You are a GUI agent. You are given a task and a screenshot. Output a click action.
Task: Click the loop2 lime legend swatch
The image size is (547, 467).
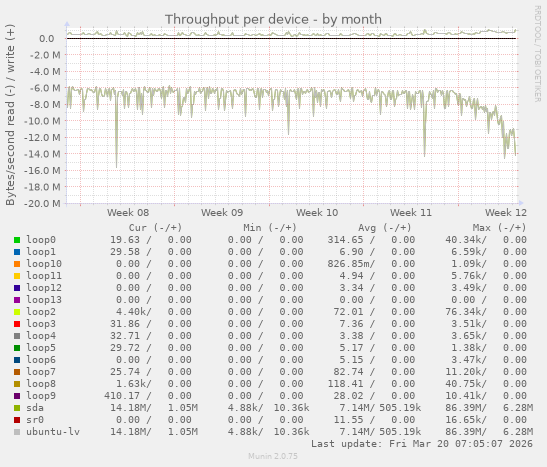coord(17,312)
